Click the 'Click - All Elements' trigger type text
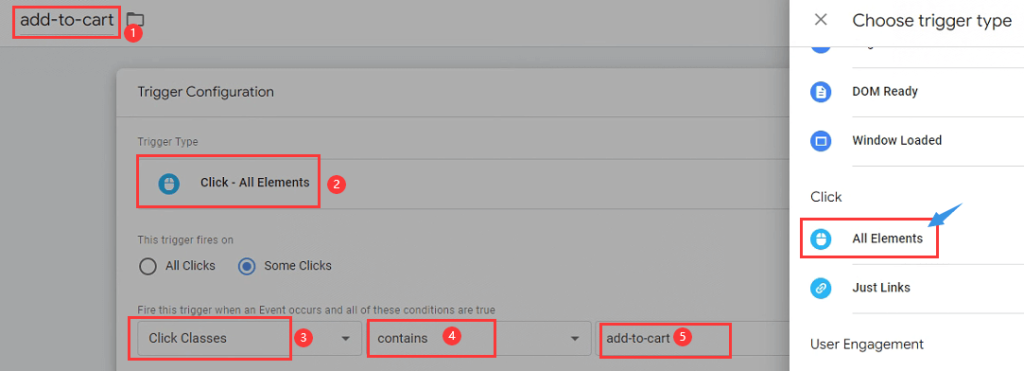The width and height of the screenshot is (1024, 371). (x=255, y=183)
